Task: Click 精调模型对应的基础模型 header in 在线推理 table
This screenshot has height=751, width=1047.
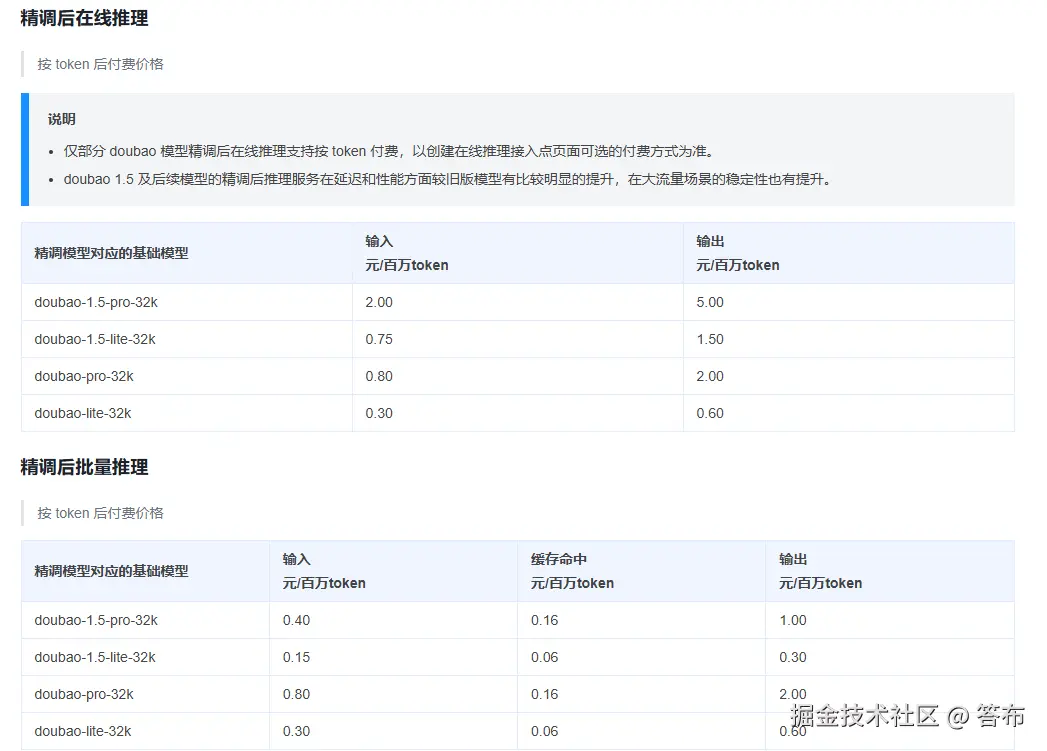Action: point(112,253)
